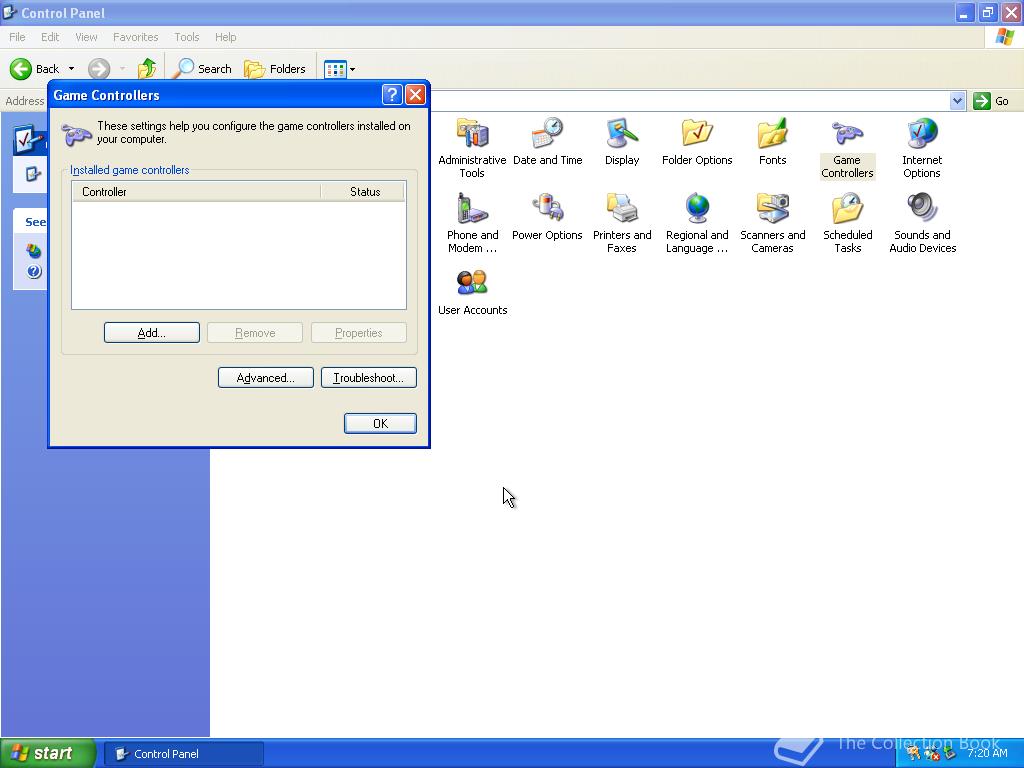
Task: Open Phone and Modem options icon
Action: tap(472, 223)
